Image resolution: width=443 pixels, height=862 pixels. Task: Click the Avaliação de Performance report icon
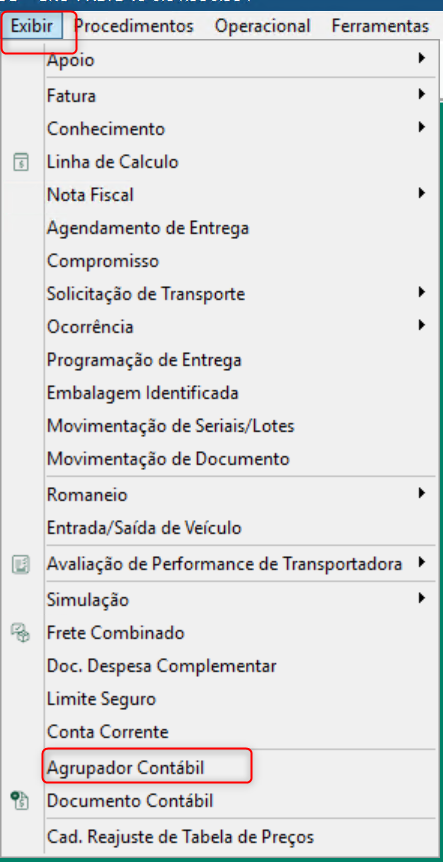click(x=21, y=564)
